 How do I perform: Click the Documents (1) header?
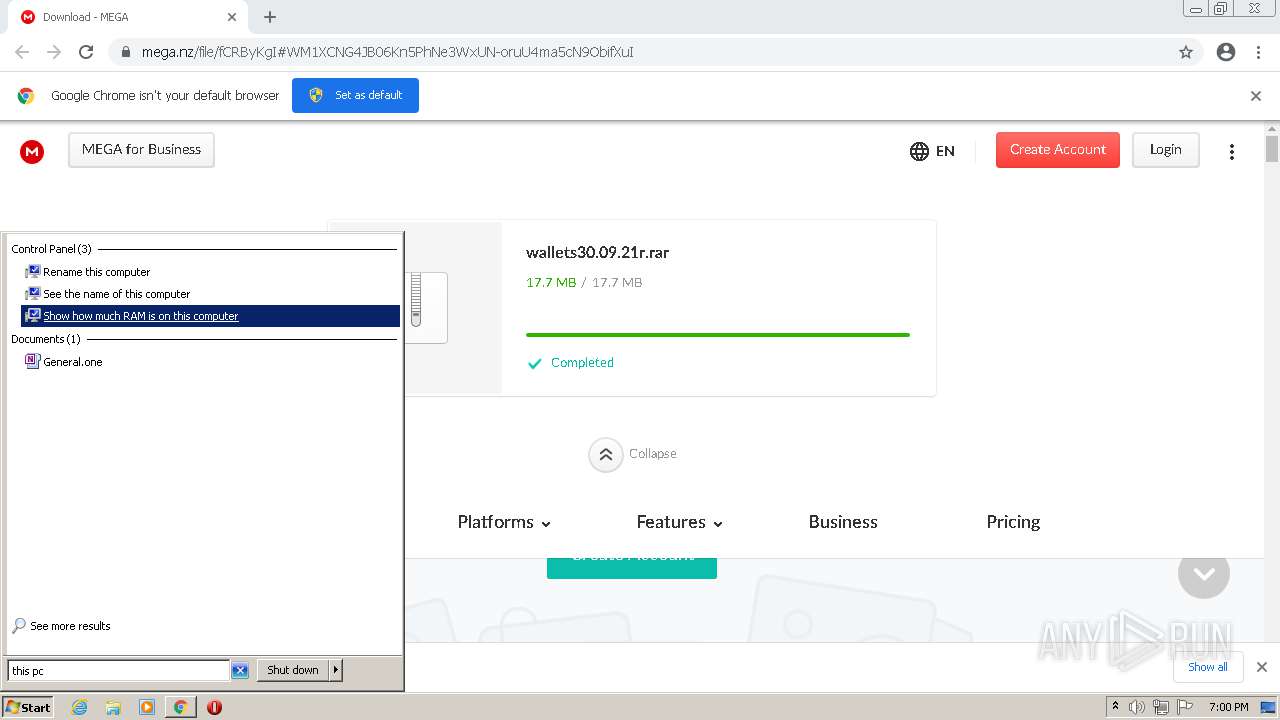coord(46,339)
